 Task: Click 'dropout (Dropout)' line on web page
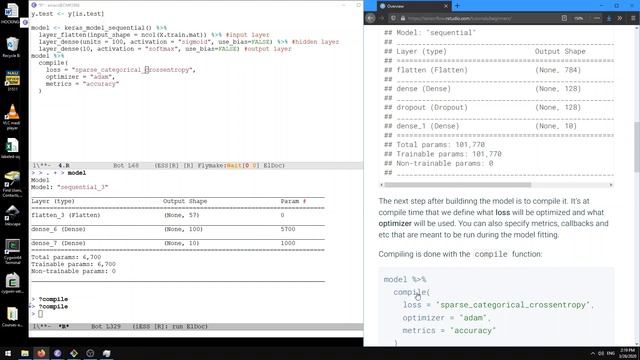(482, 107)
